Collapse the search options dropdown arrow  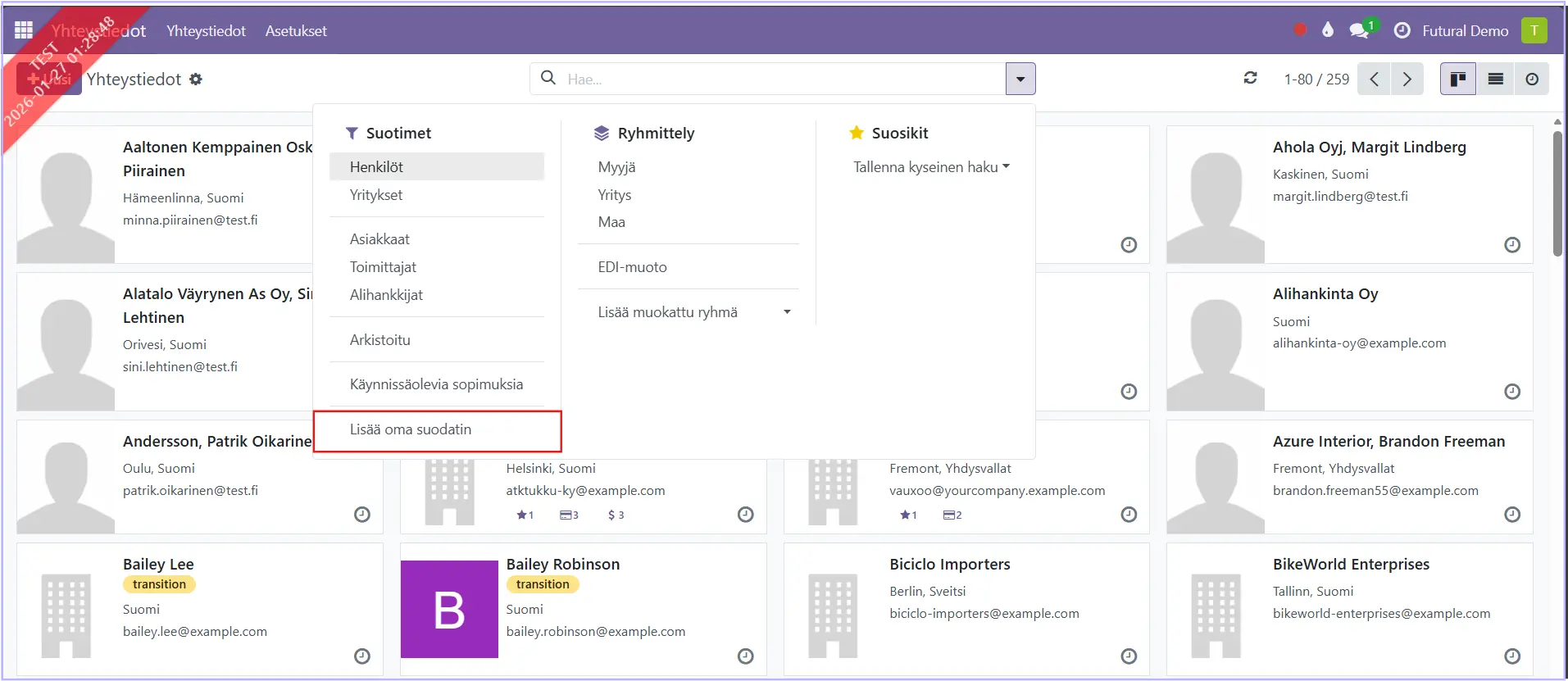(x=1020, y=79)
